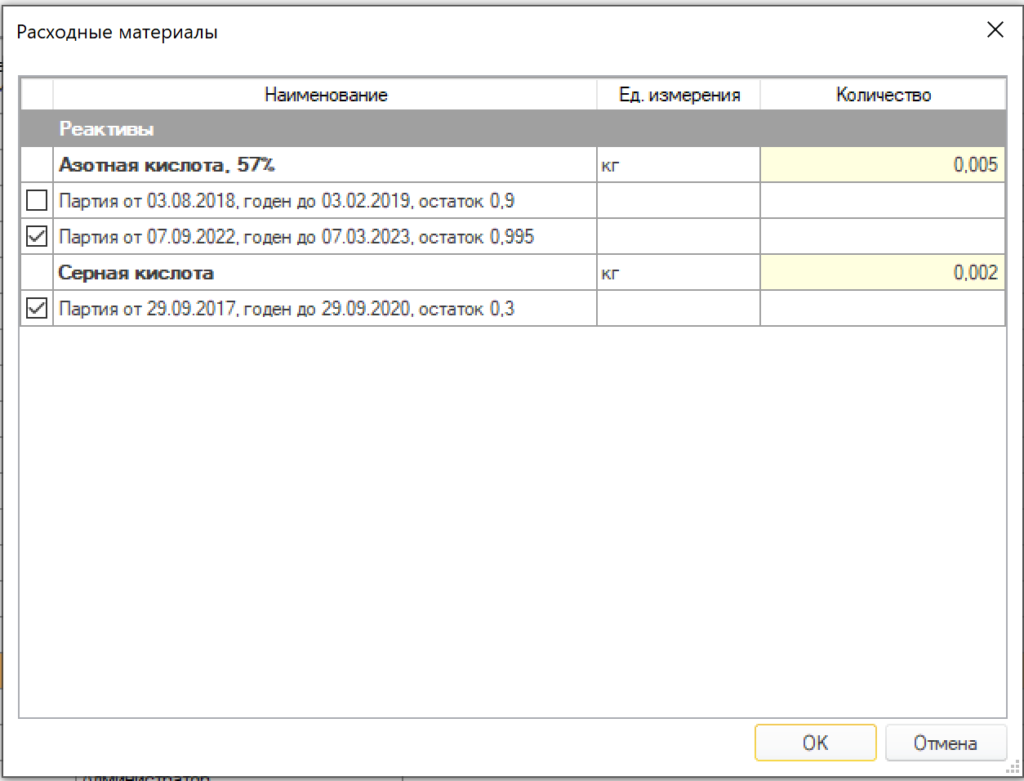Edit the quantity field for Азотная кислота
1024x781 pixels.
(x=882, y=165)
